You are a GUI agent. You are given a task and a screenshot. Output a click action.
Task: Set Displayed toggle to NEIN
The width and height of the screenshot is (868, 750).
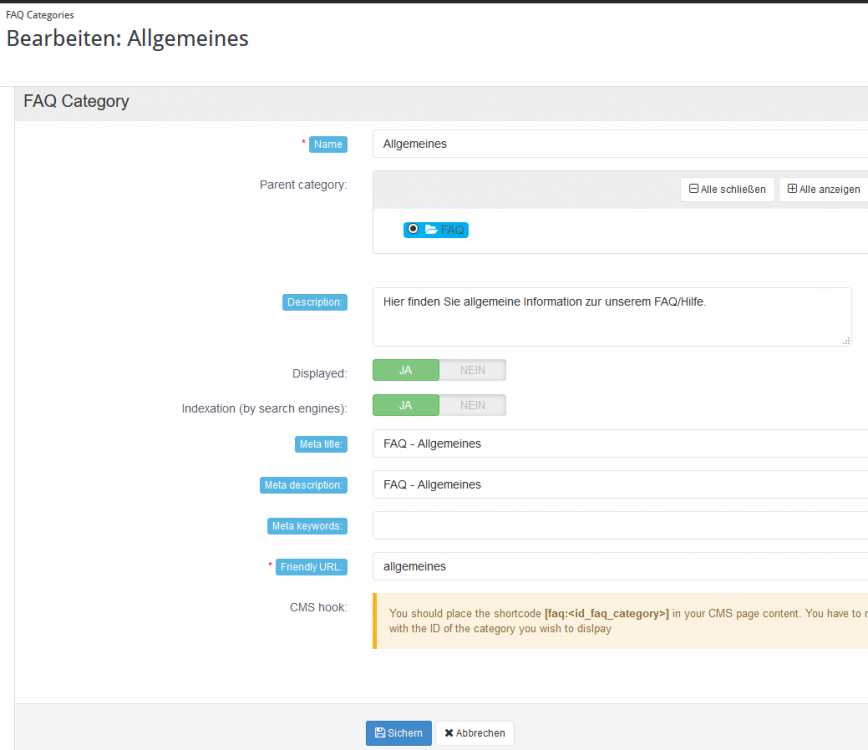coord(472,370)
